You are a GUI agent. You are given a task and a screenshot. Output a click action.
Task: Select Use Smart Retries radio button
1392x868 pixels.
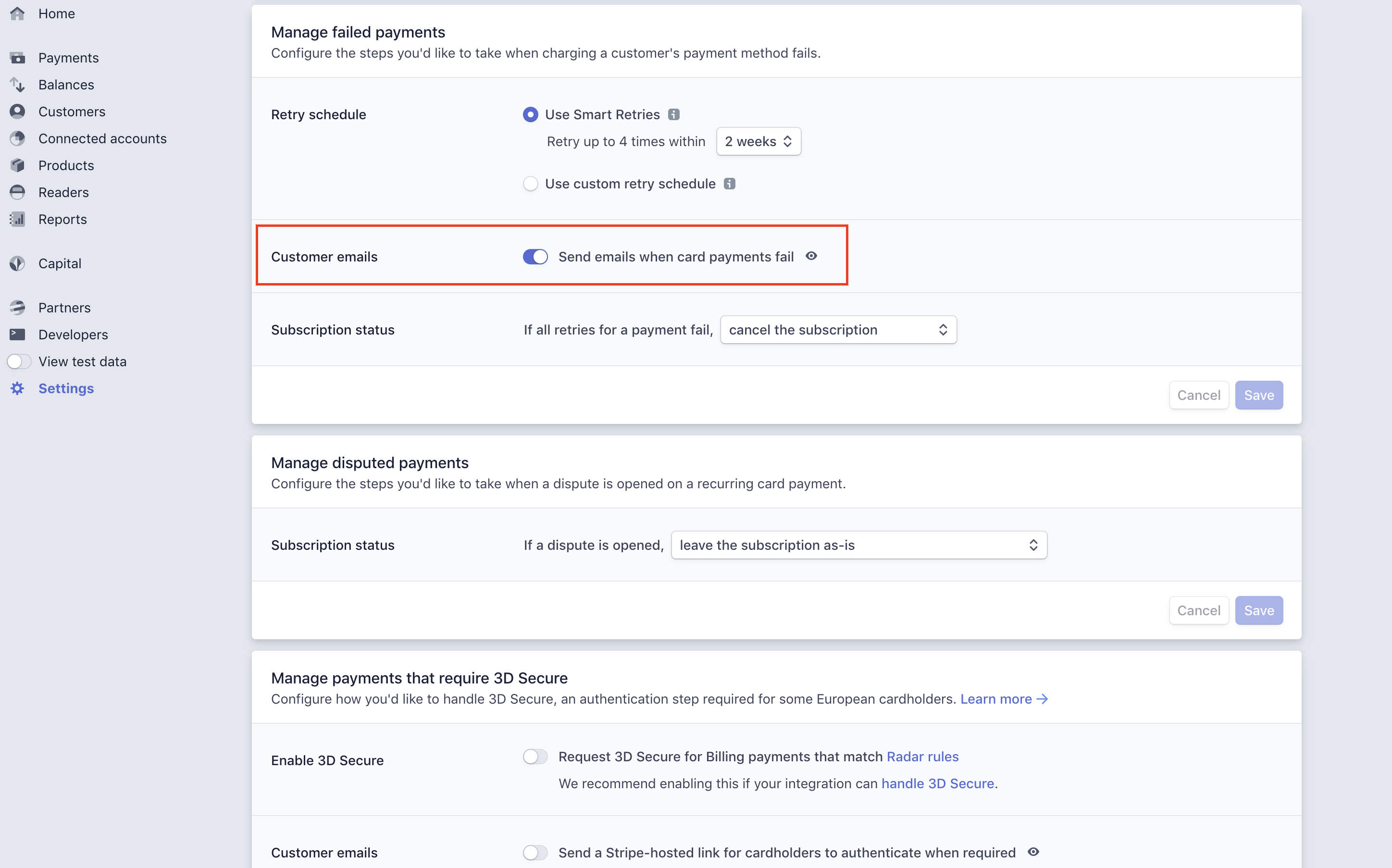(x=530, y=114)
